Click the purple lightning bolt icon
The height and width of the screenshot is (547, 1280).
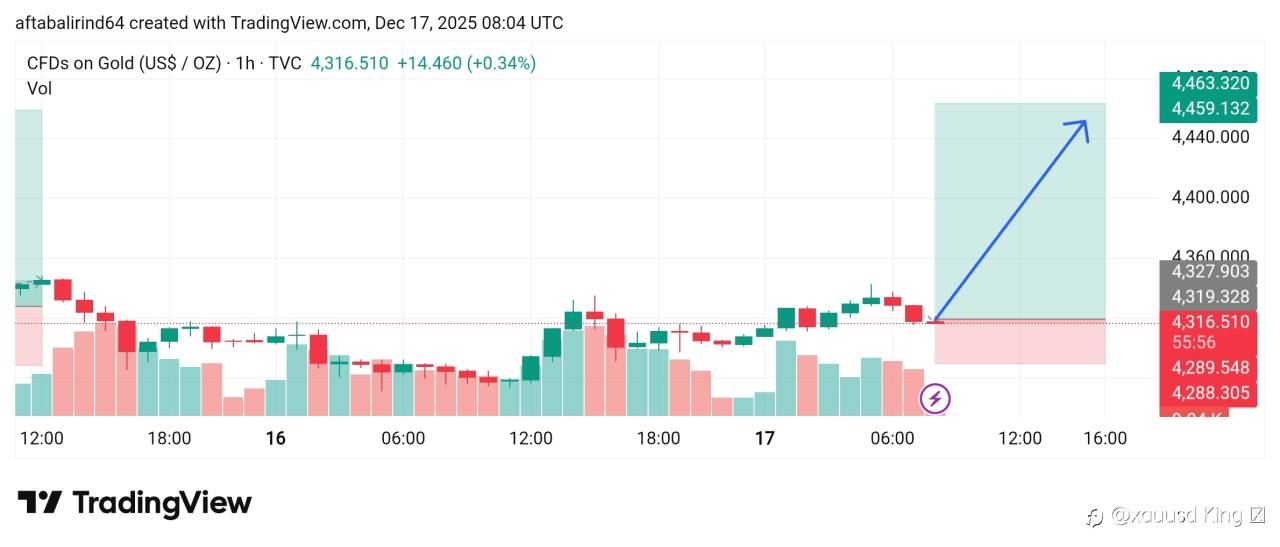[935, 399]
